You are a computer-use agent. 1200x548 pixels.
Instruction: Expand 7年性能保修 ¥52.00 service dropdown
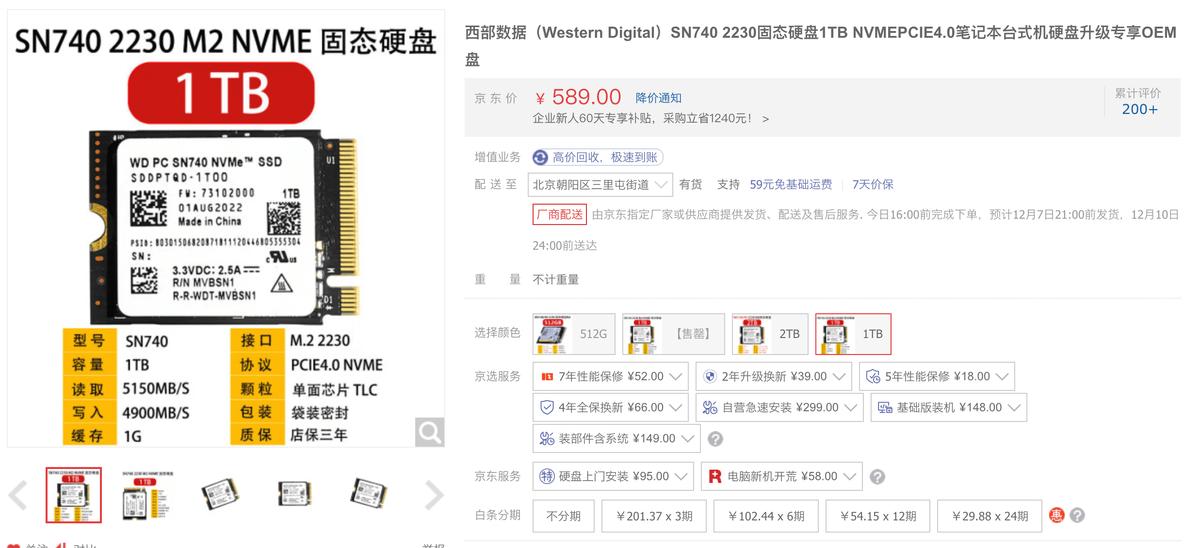[609, 377]
